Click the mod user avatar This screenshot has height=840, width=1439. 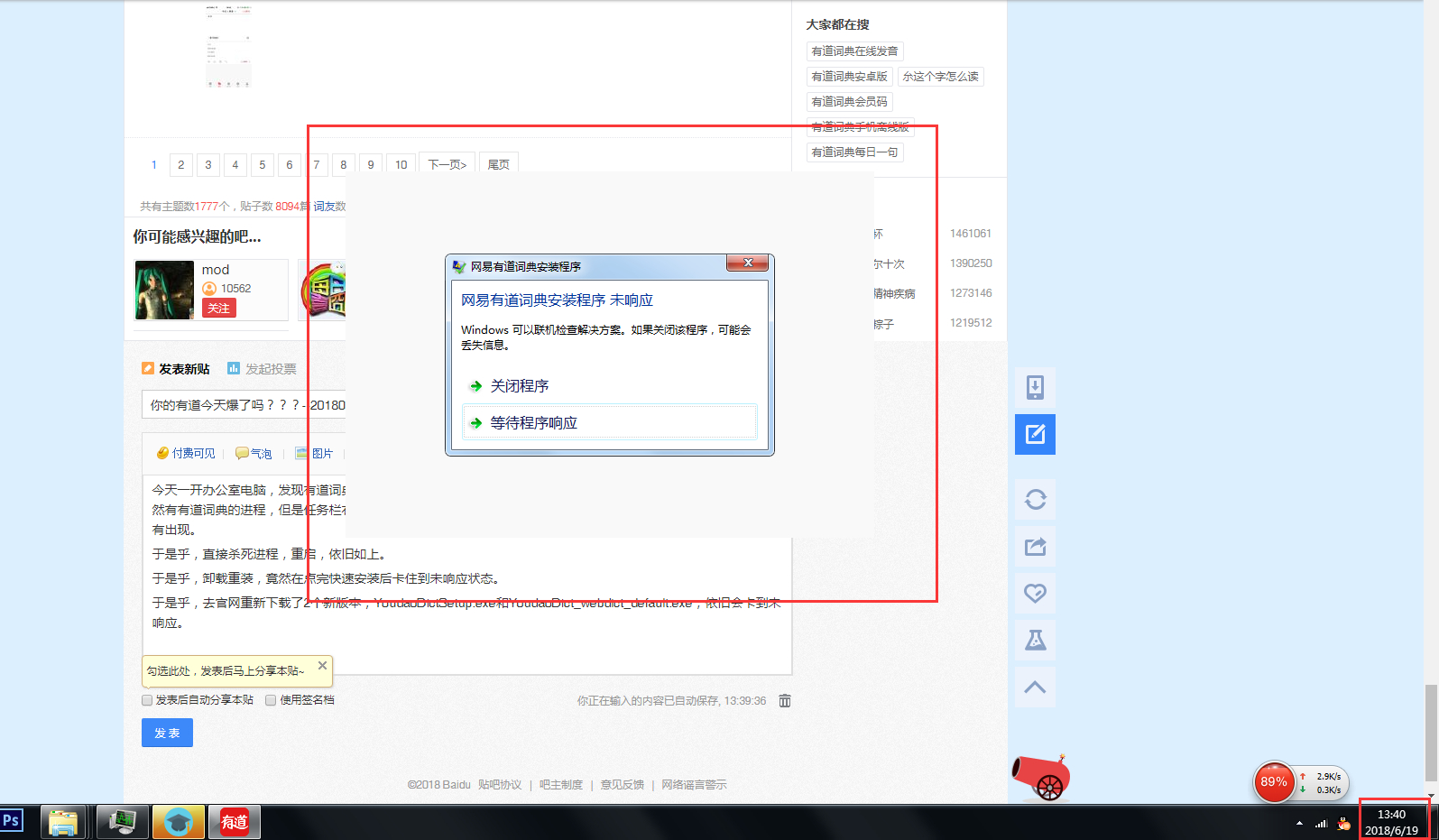(164, 291)
